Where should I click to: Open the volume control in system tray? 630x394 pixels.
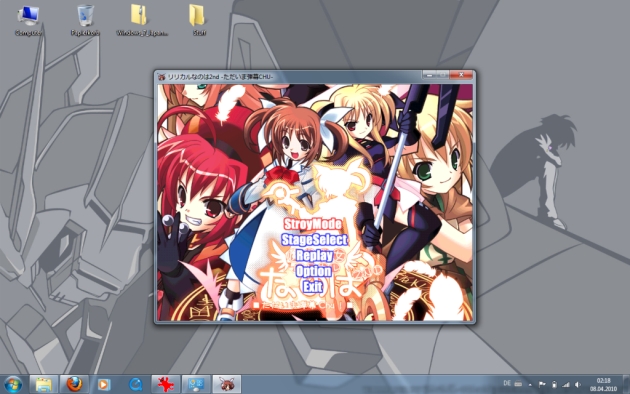pos(578,384)
